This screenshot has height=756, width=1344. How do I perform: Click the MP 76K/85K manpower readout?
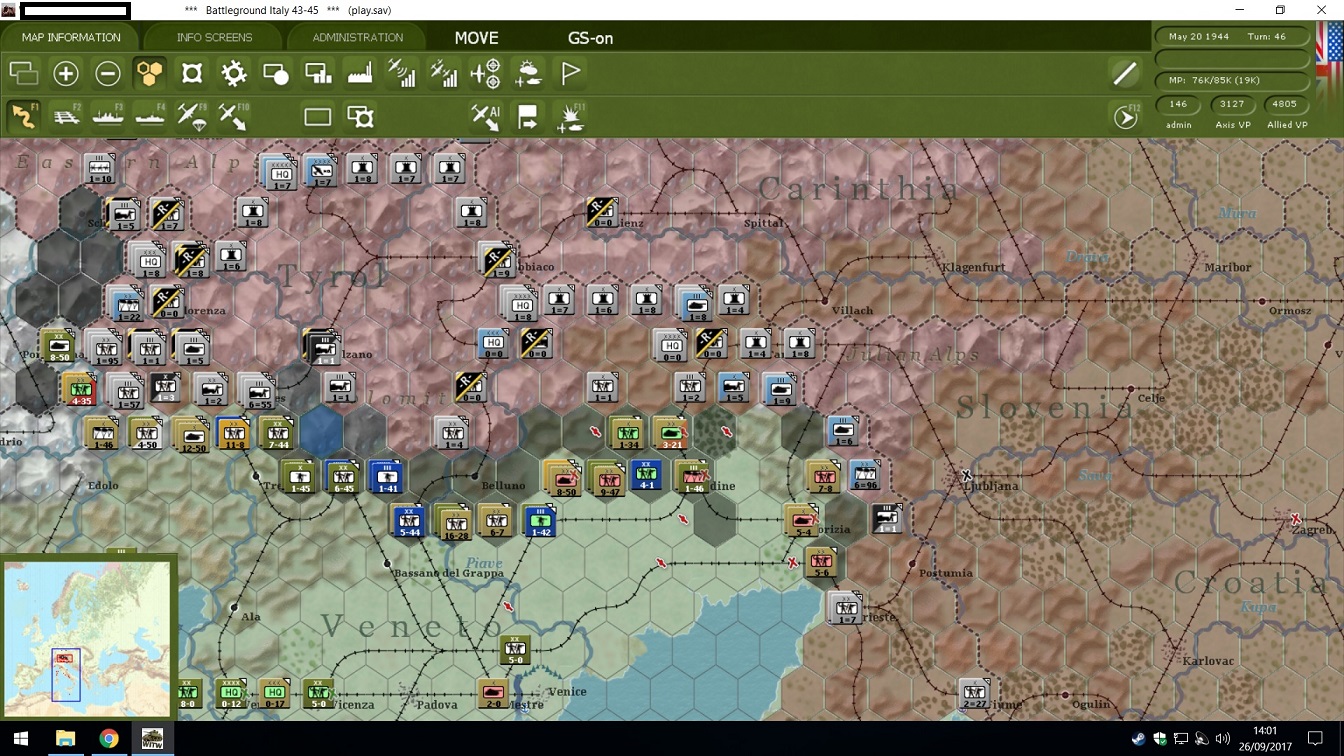click(1232, 80)
